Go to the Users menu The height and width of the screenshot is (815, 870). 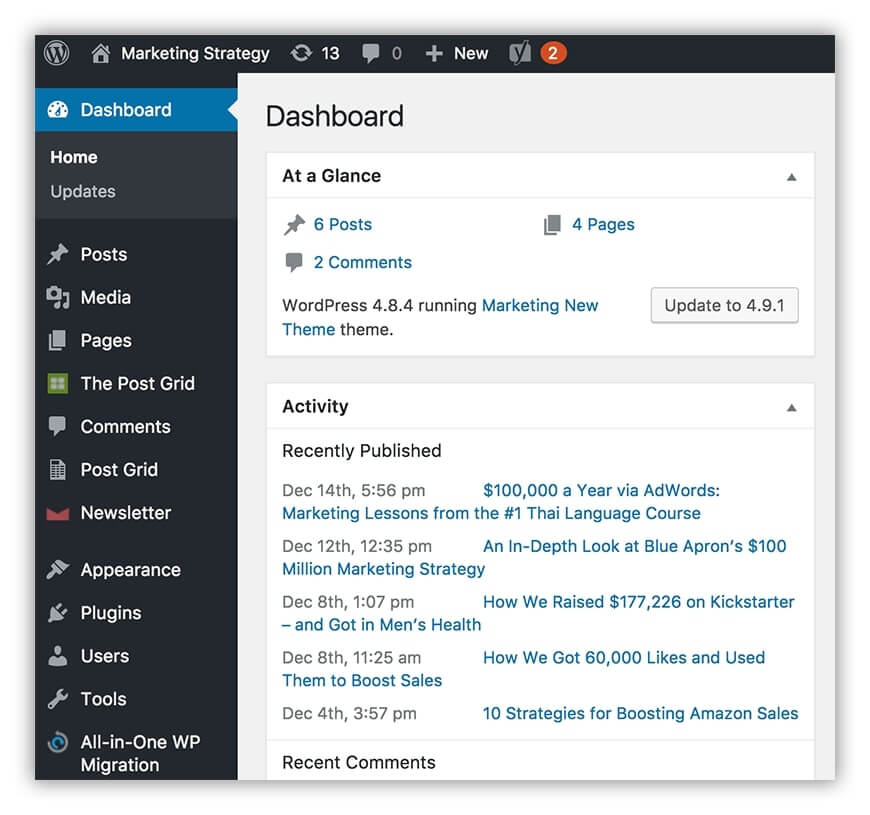[104, 656]
